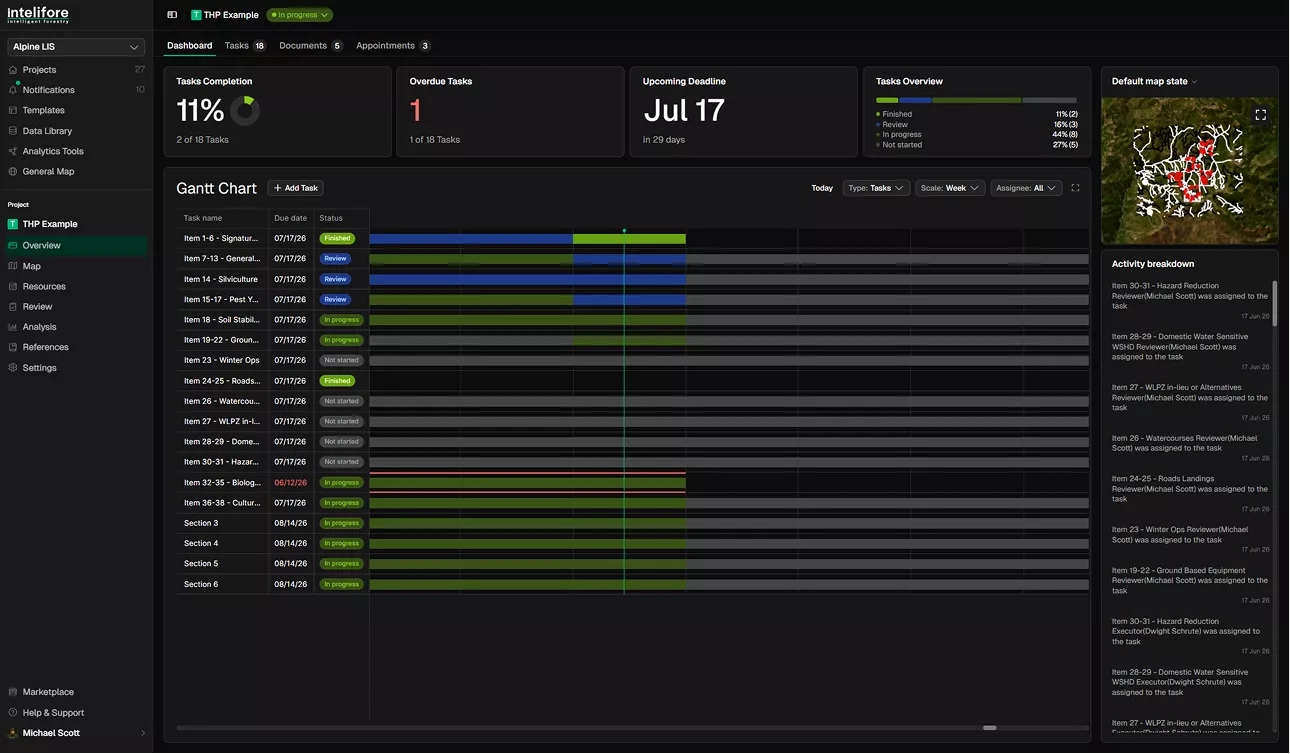1290x754 pixels.
Task: Click Not started status of Item 23 - Winter Ops
Action: click(x=341, y=360)
